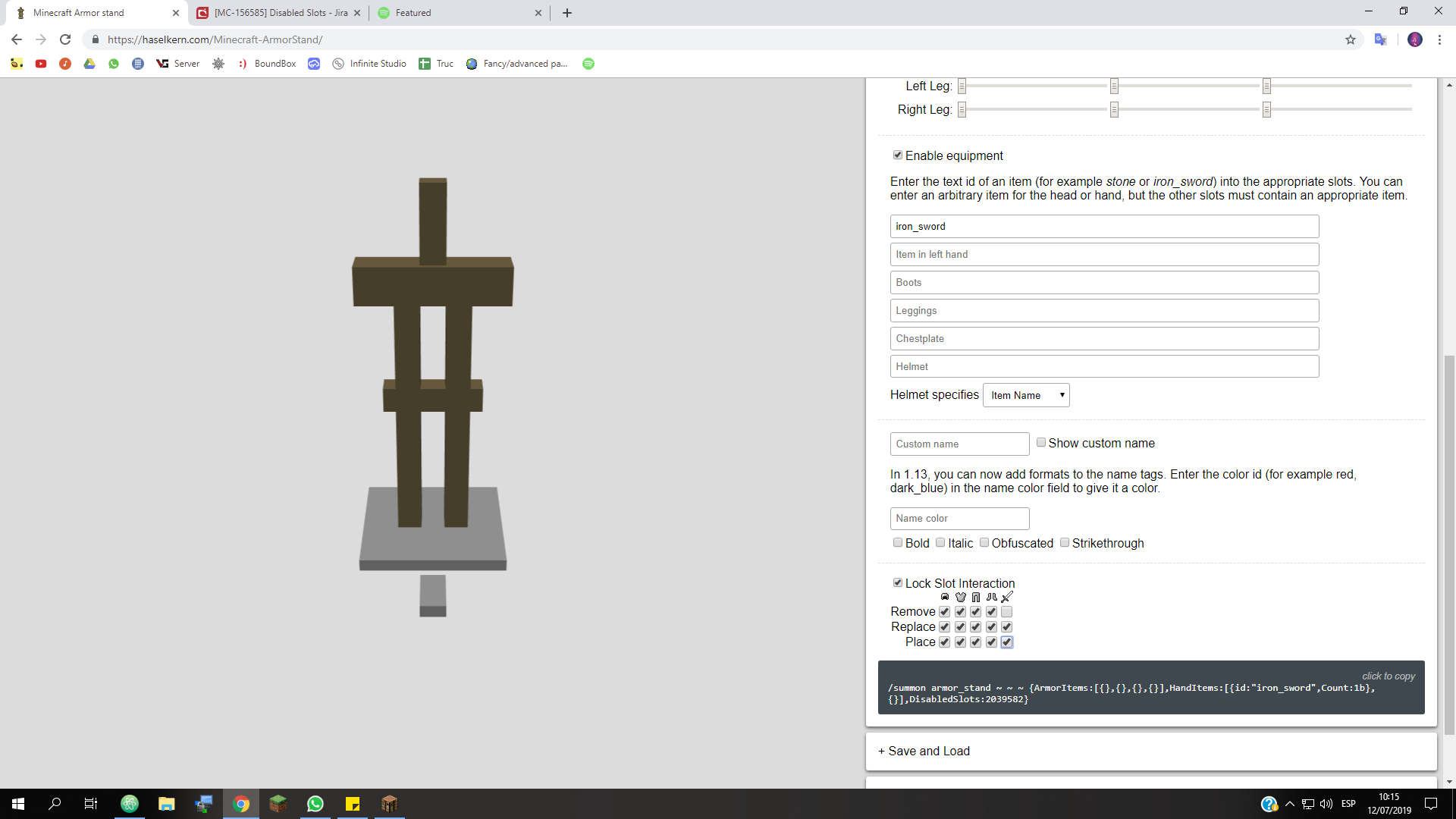Open the Minecraft grass block taskbar app

[278, 804]
